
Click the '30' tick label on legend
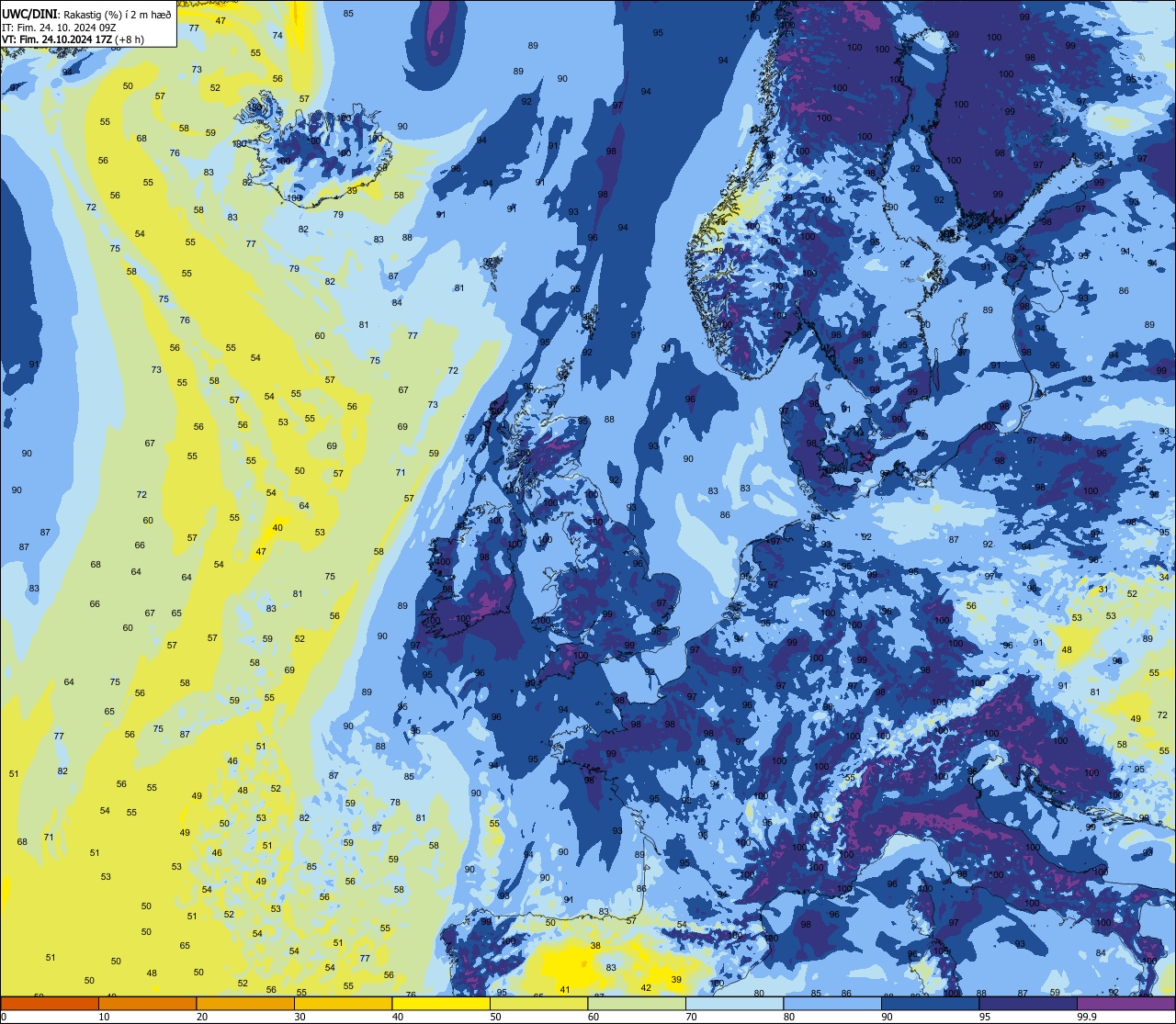(300, 1017)
